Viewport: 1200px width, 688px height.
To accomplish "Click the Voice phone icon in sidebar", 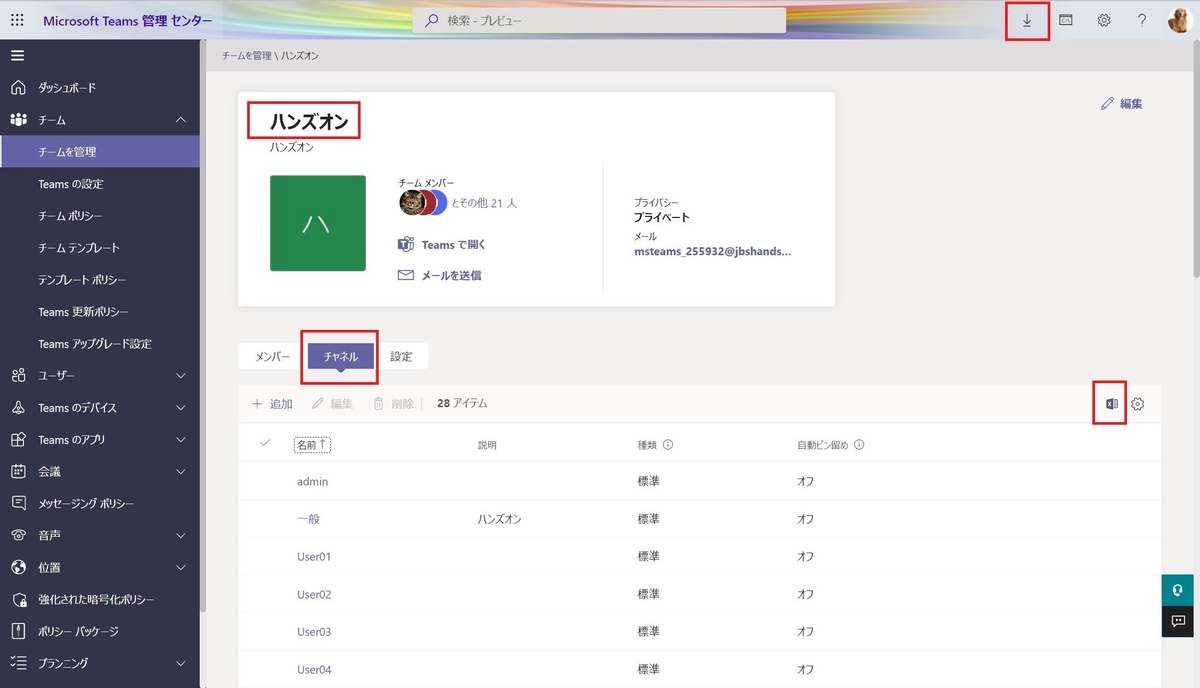I will point(18,535).
